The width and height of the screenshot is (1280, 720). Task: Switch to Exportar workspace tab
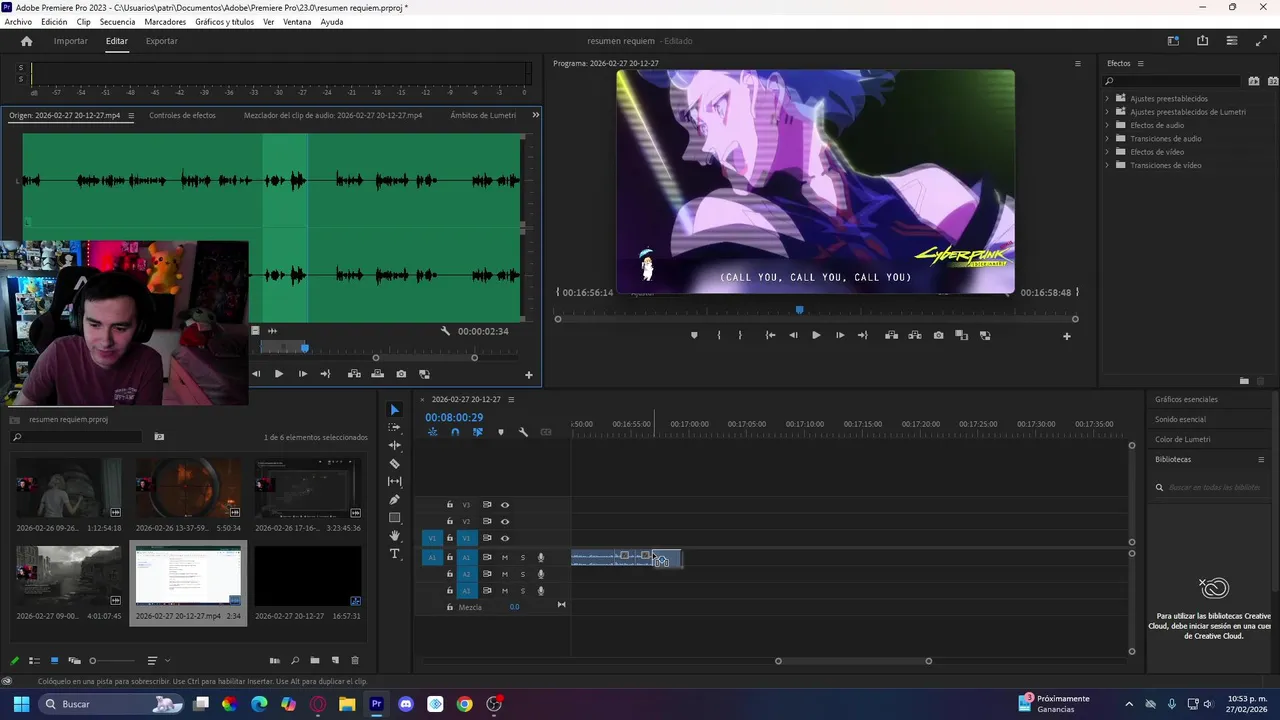[x=161, y=41]
